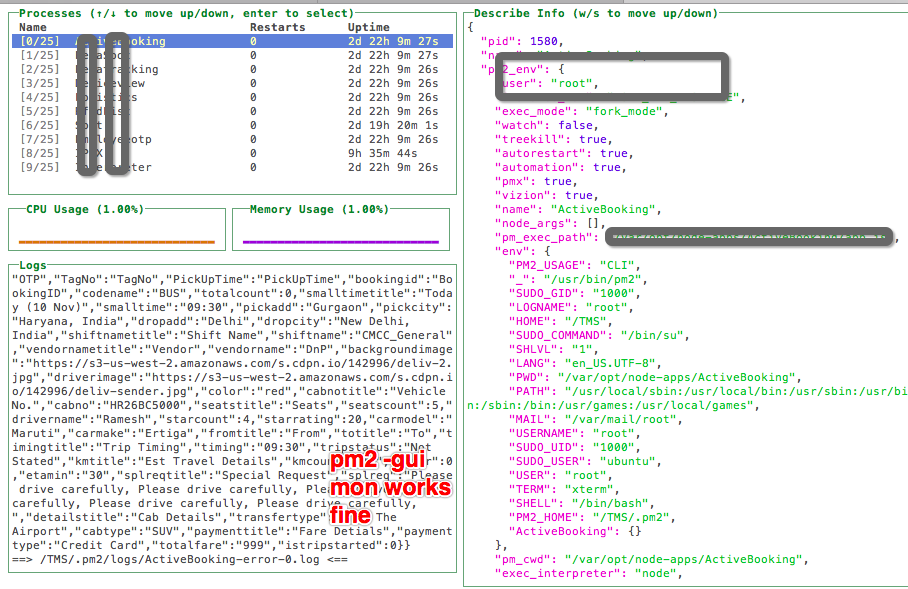This screenshot has height=589, width=908.
Task: Click the "autorestart": true line
Action: [564, 153]
